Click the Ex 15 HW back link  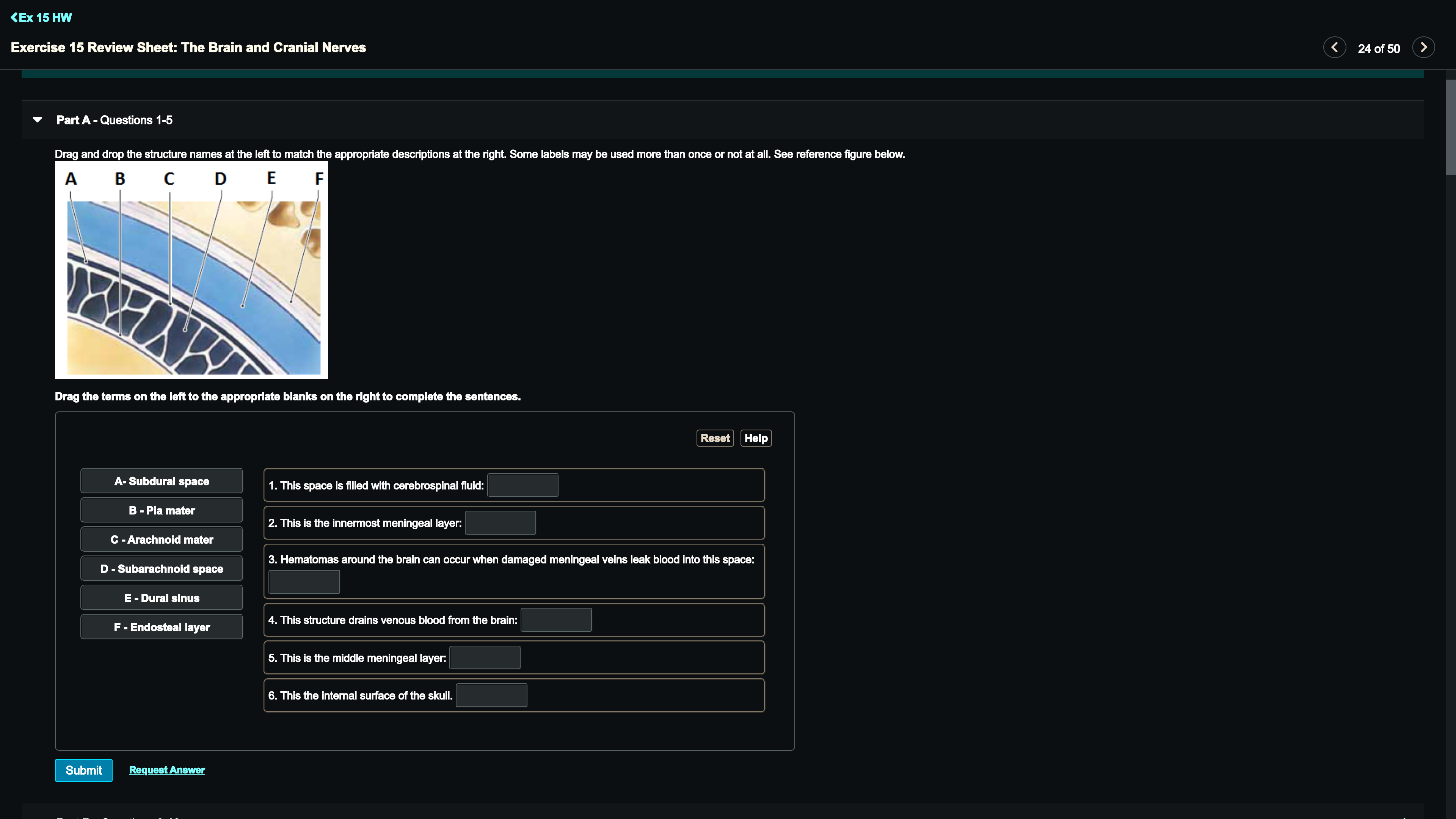tap(41, 17)
